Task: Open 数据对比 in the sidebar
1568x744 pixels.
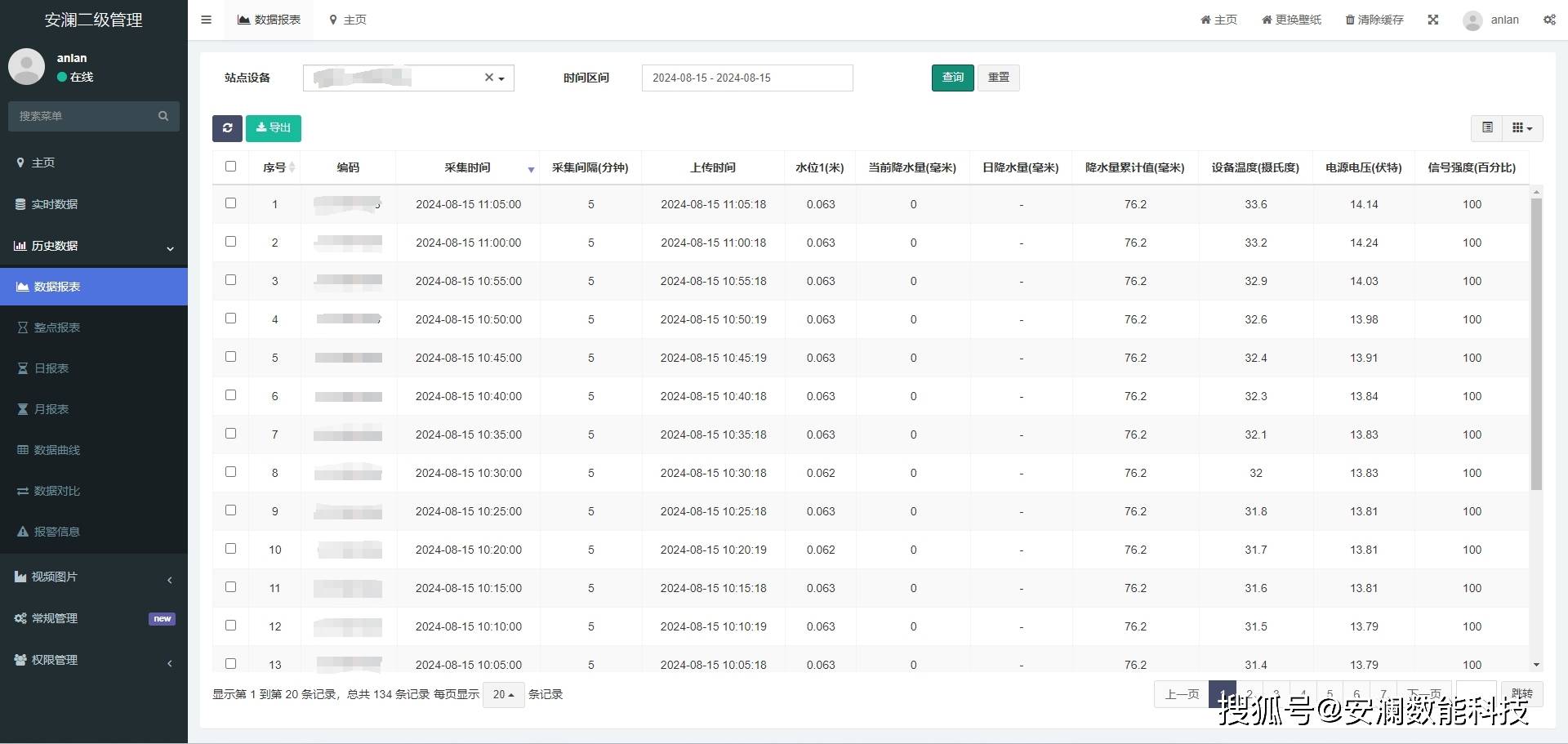Action: pos(94,491)
